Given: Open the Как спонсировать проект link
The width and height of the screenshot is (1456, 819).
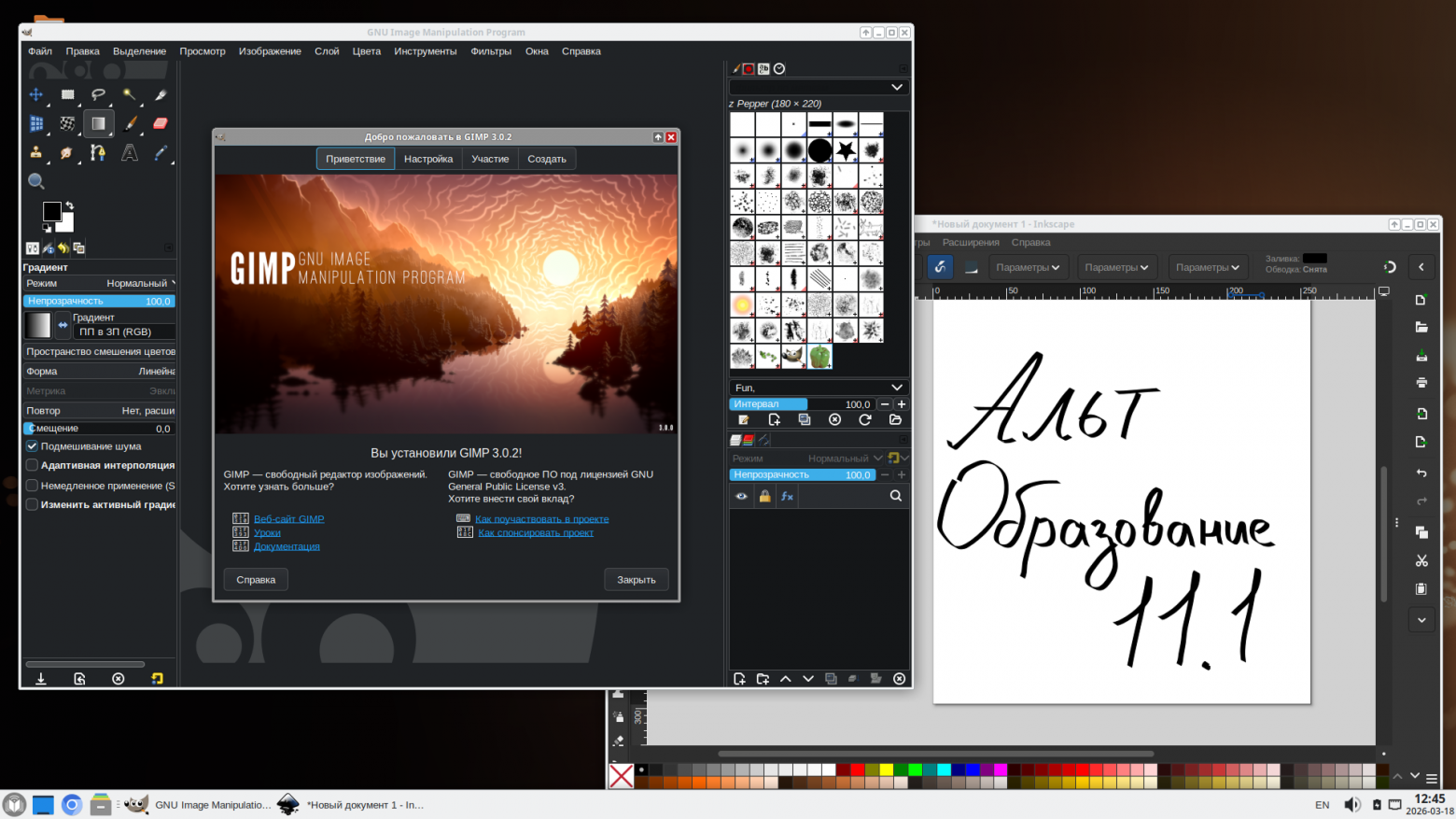Looking at the screenshot, I should point(536,532).
